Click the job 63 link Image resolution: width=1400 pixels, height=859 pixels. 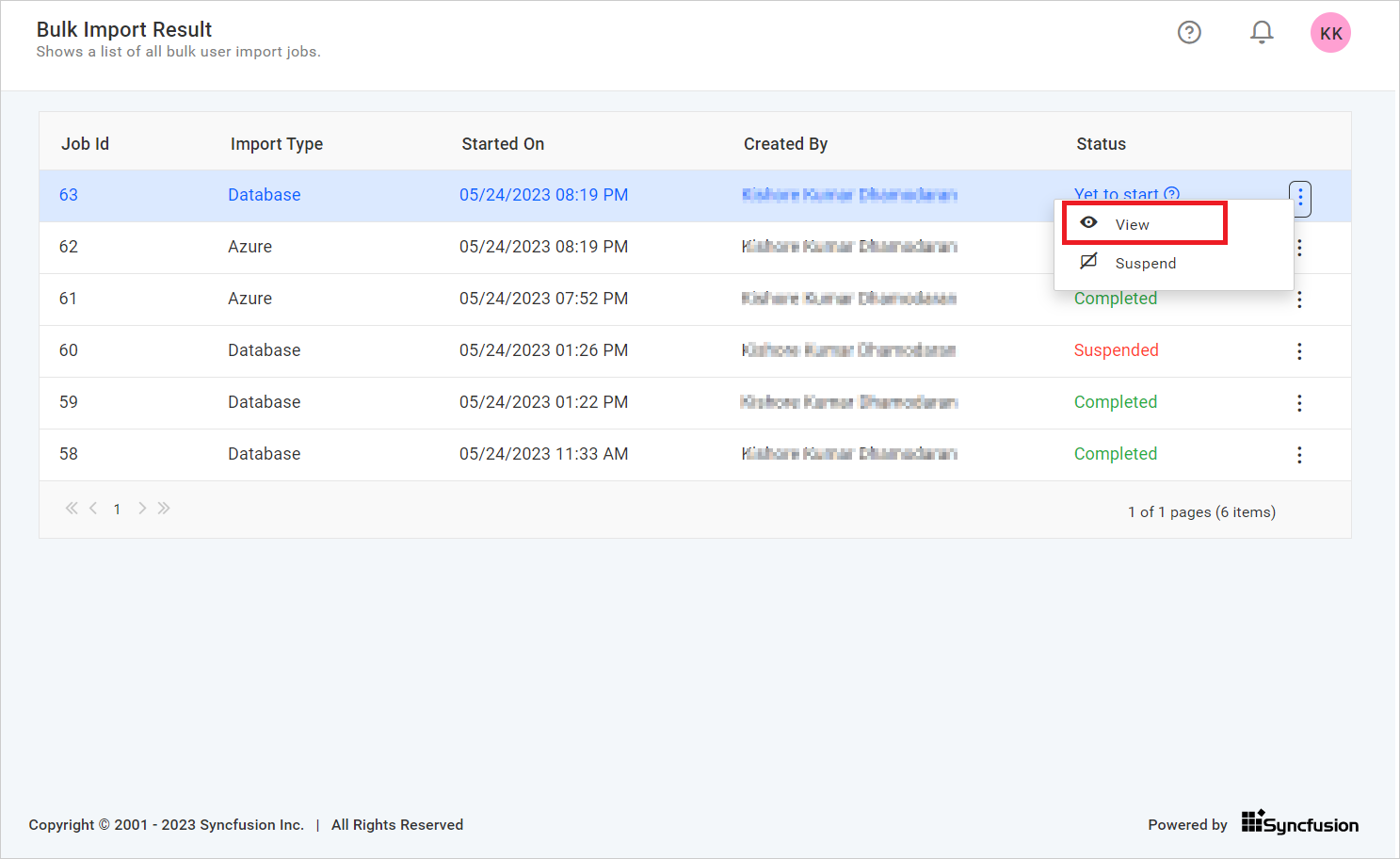[x=68, y=194]
